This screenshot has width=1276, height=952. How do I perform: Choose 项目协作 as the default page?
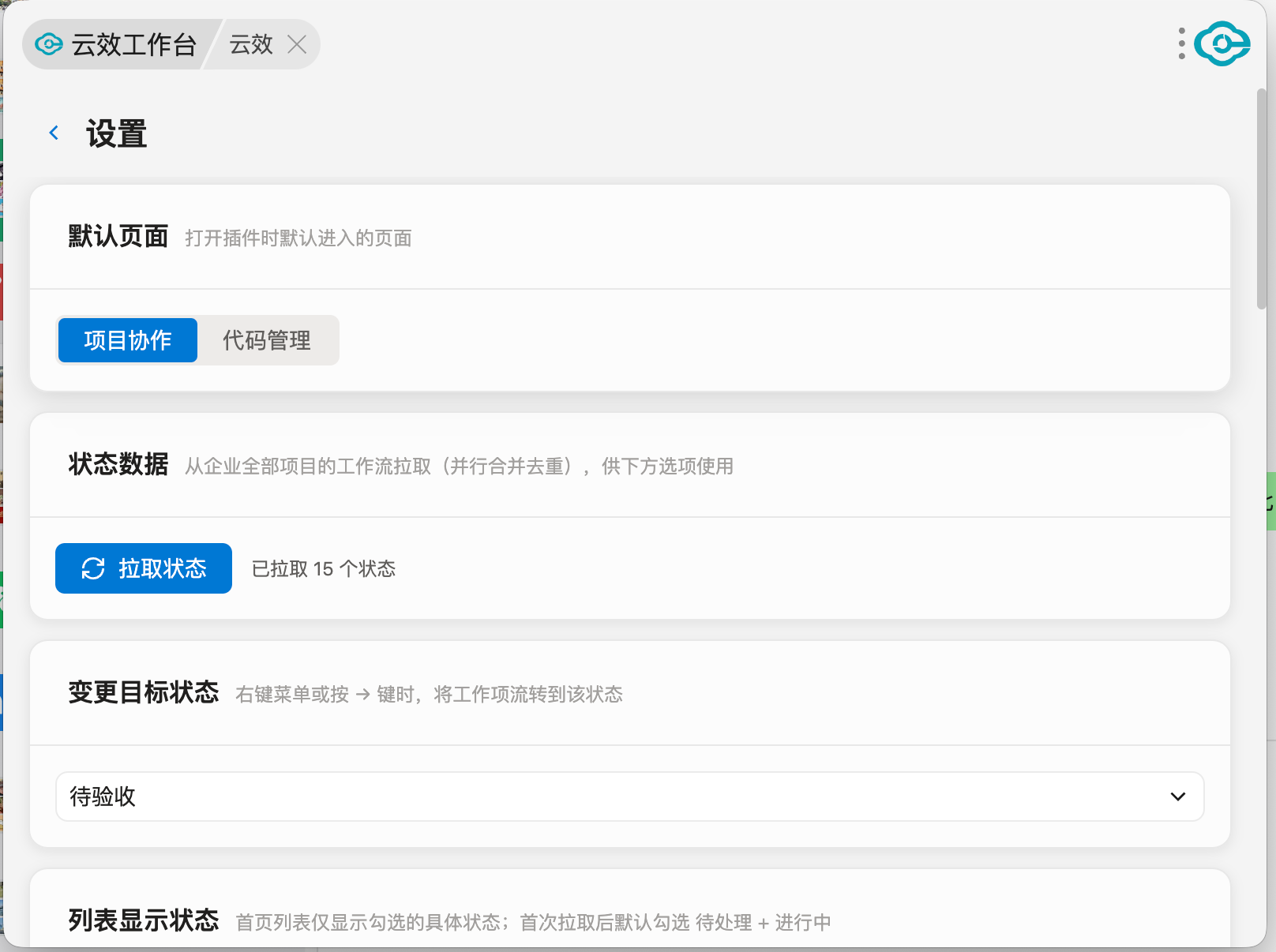click(128, 340)
